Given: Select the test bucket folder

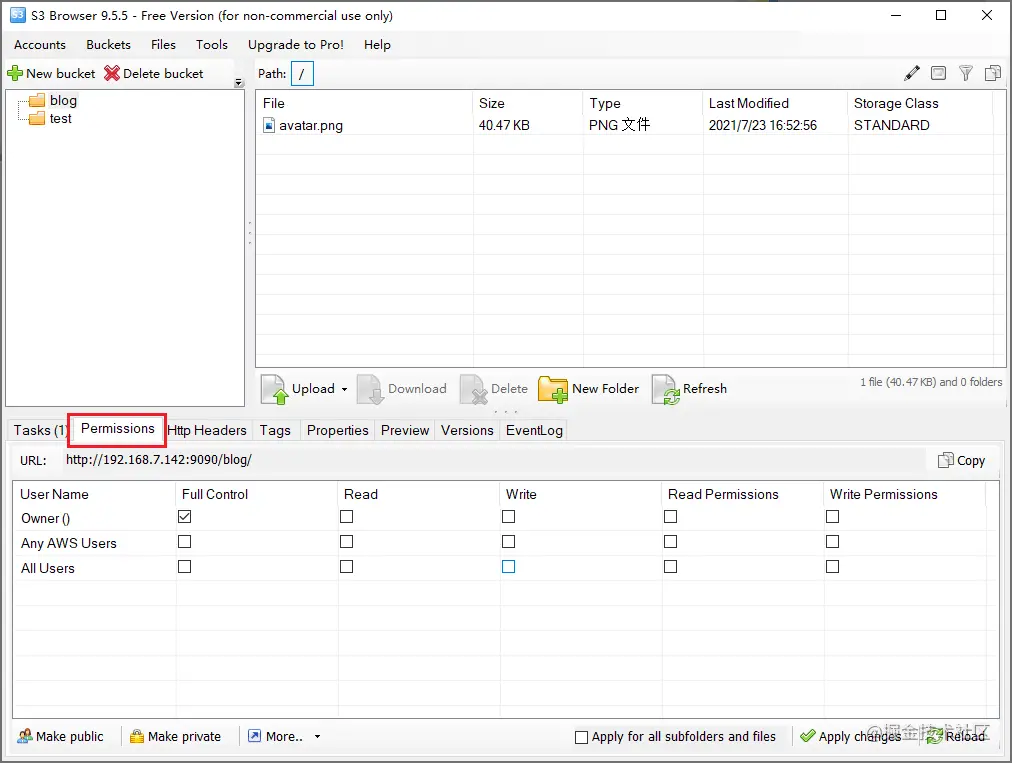Looking at the screenshot, I should click(51, 119).
